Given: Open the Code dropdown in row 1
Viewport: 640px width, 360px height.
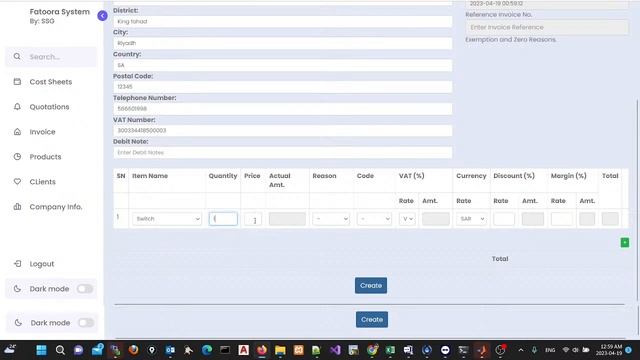Looking at the screenshot, I should [x=374, y=219].
